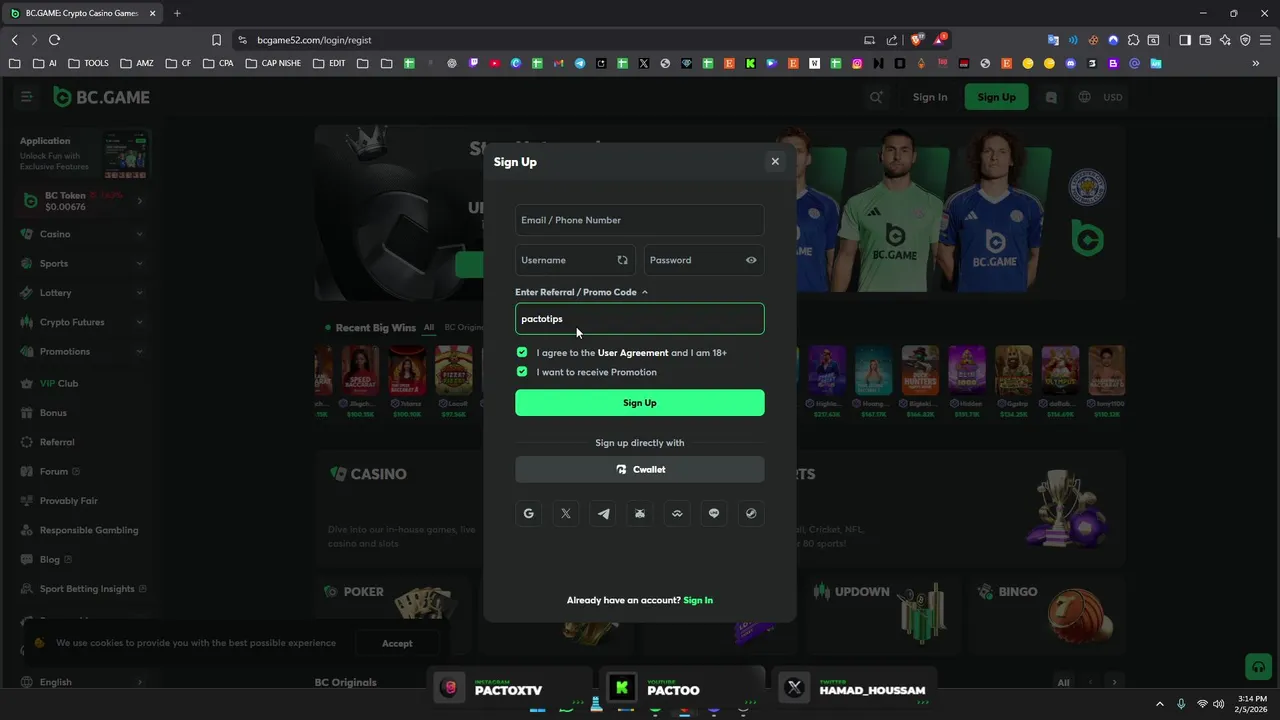Click the Sign In link in dialog footer
Image resolution: width=1280 pixels, height=720 pixels.
(698, 600)
